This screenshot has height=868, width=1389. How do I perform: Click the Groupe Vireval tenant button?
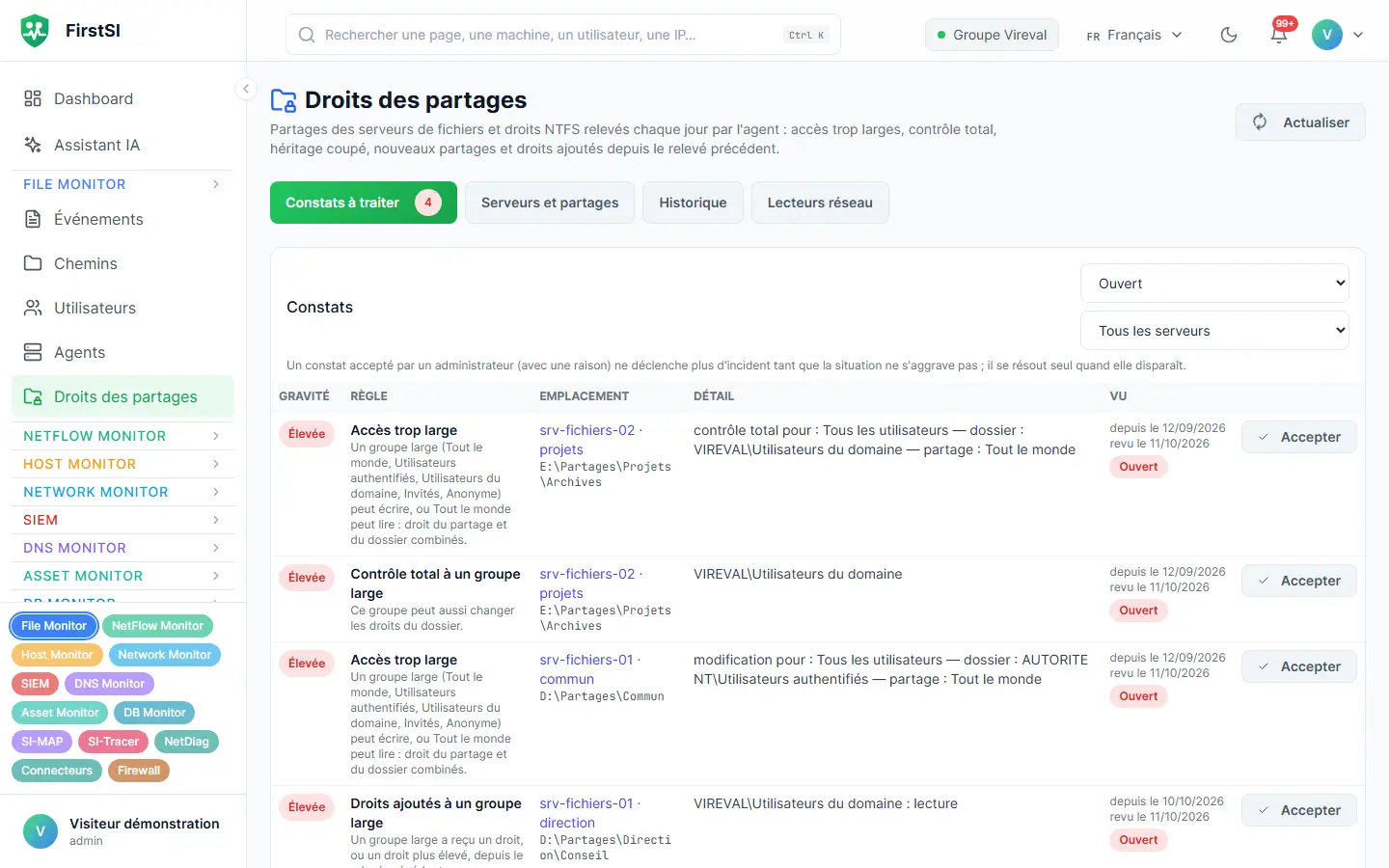[x=992, y=35]
